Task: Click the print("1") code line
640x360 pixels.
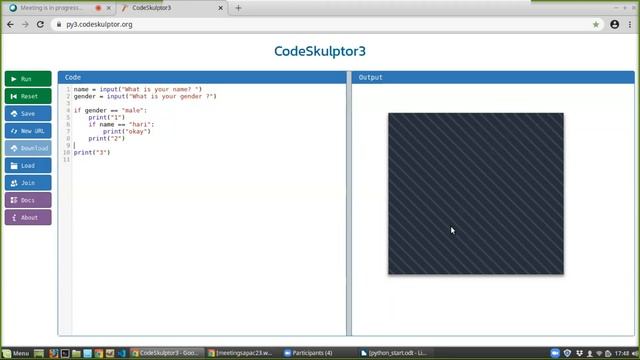Action: click(107, 117)
